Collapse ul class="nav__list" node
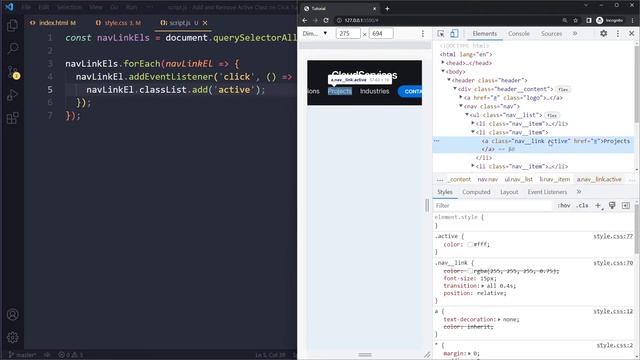This screenshot has width=640, height=360. tap(467, 115)
